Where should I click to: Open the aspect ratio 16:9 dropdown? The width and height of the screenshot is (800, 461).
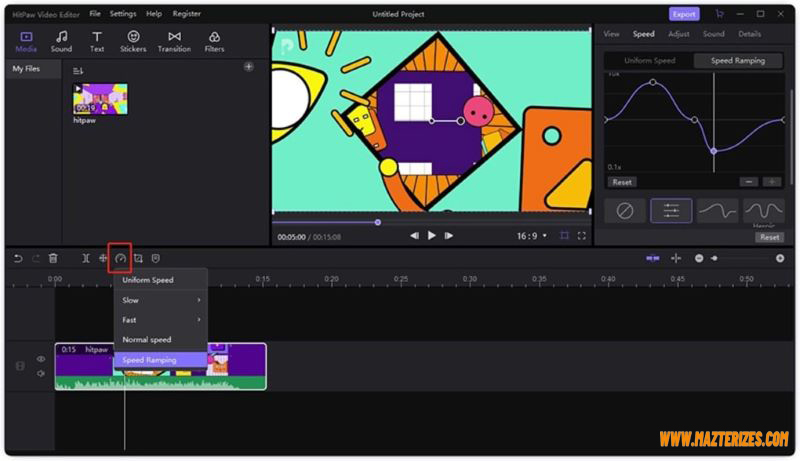tap(532, 236)
